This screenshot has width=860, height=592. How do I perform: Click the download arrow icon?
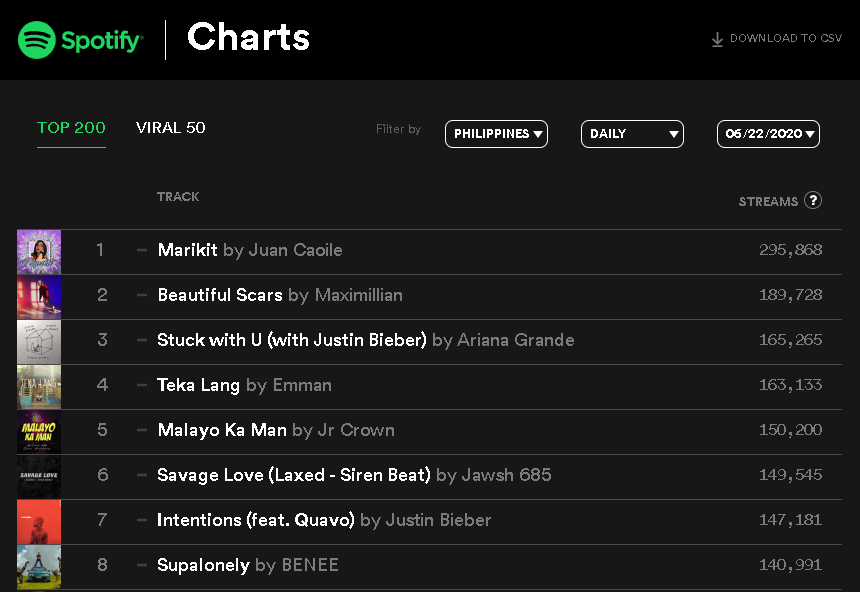click(x=717, y=40)
